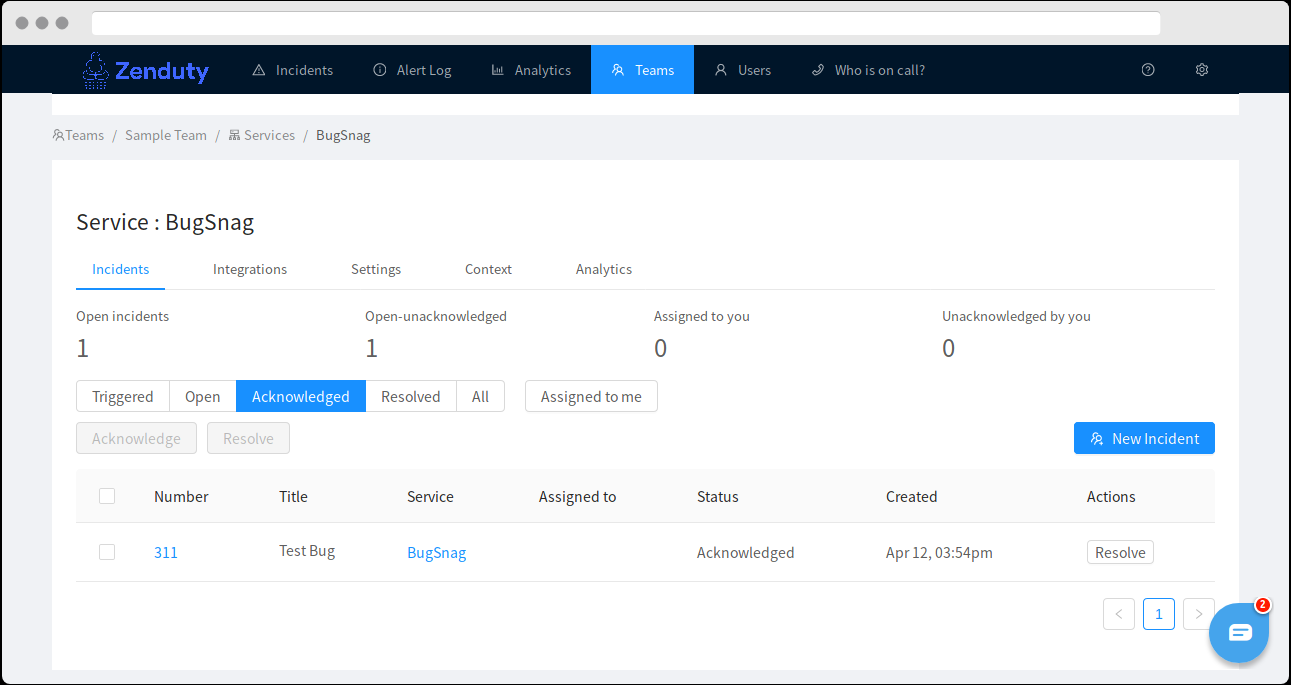Open Who is on call? page
The height and width of the screenshot is (685, 1291).
pyautogui.click(x=868, y=70)
